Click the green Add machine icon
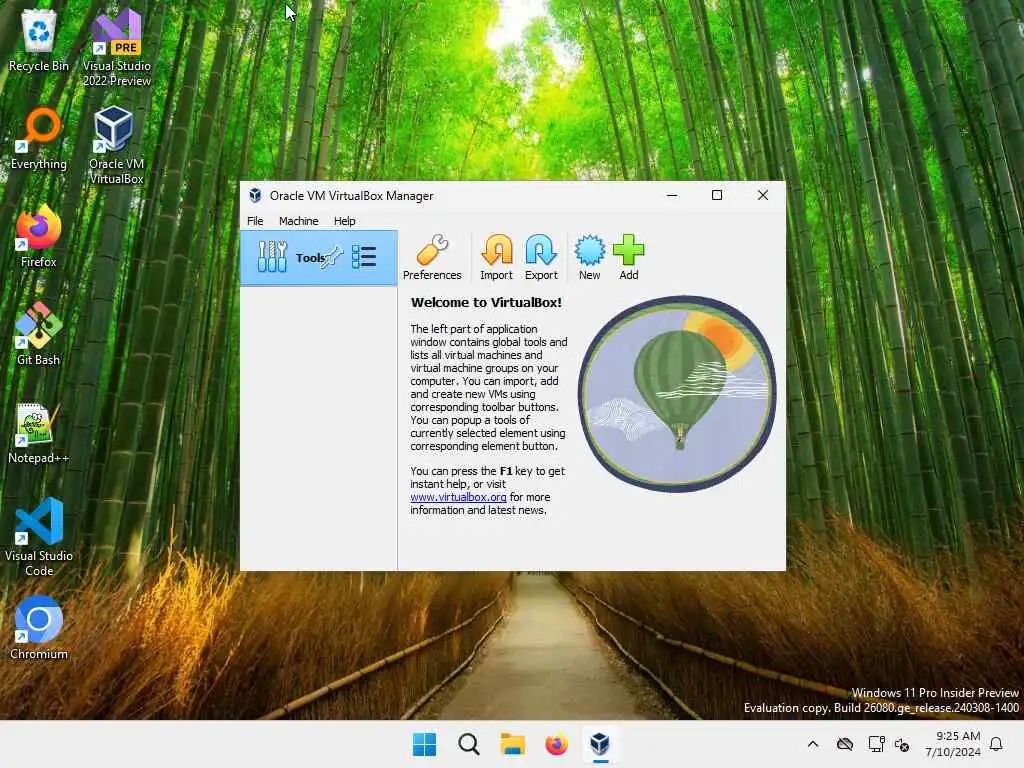The image size is (1024, 768). [628, 257]
